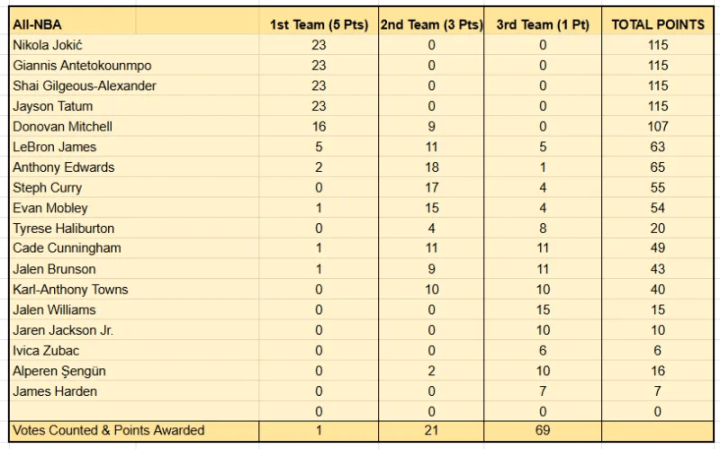Select the All-NBA header cell

(x=134, y=22)
